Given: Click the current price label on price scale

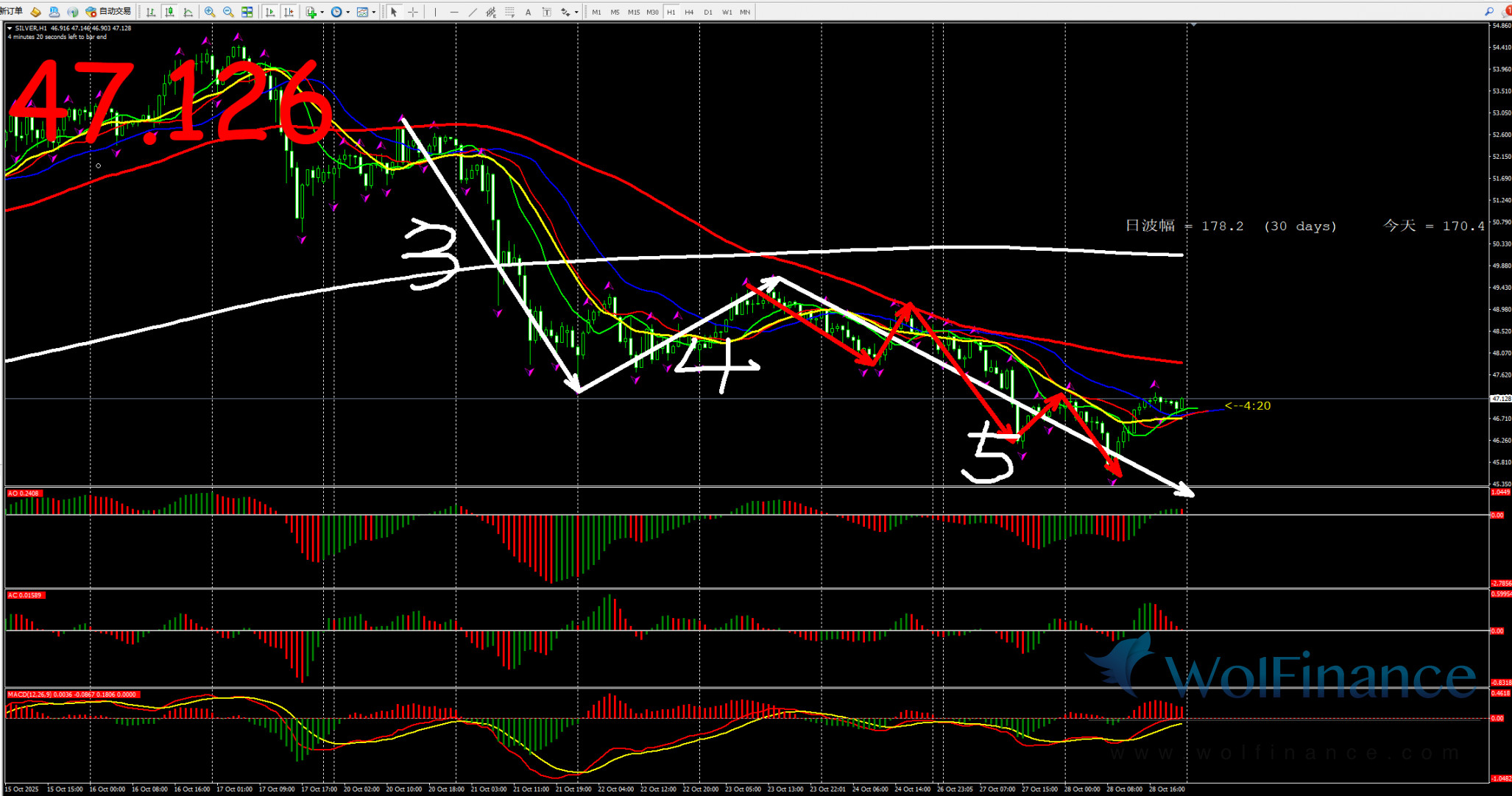Looking at the screenshot, I should pos(1500,399).
